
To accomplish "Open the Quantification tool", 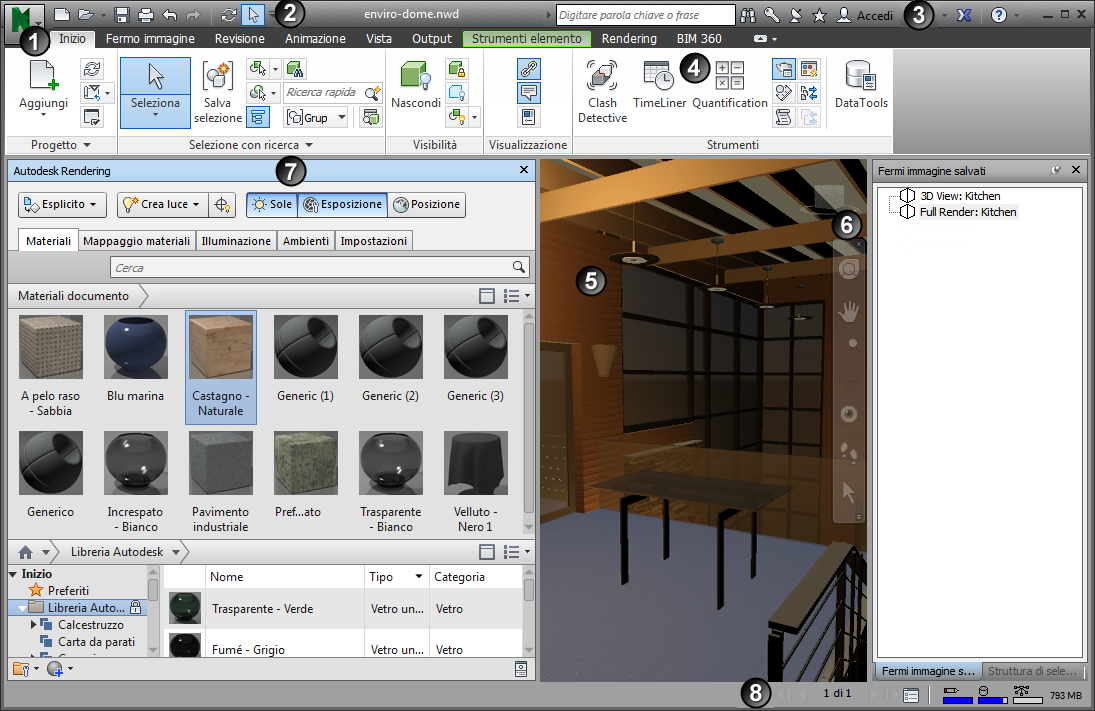I will pyautogui.click(x=730, y=85).
